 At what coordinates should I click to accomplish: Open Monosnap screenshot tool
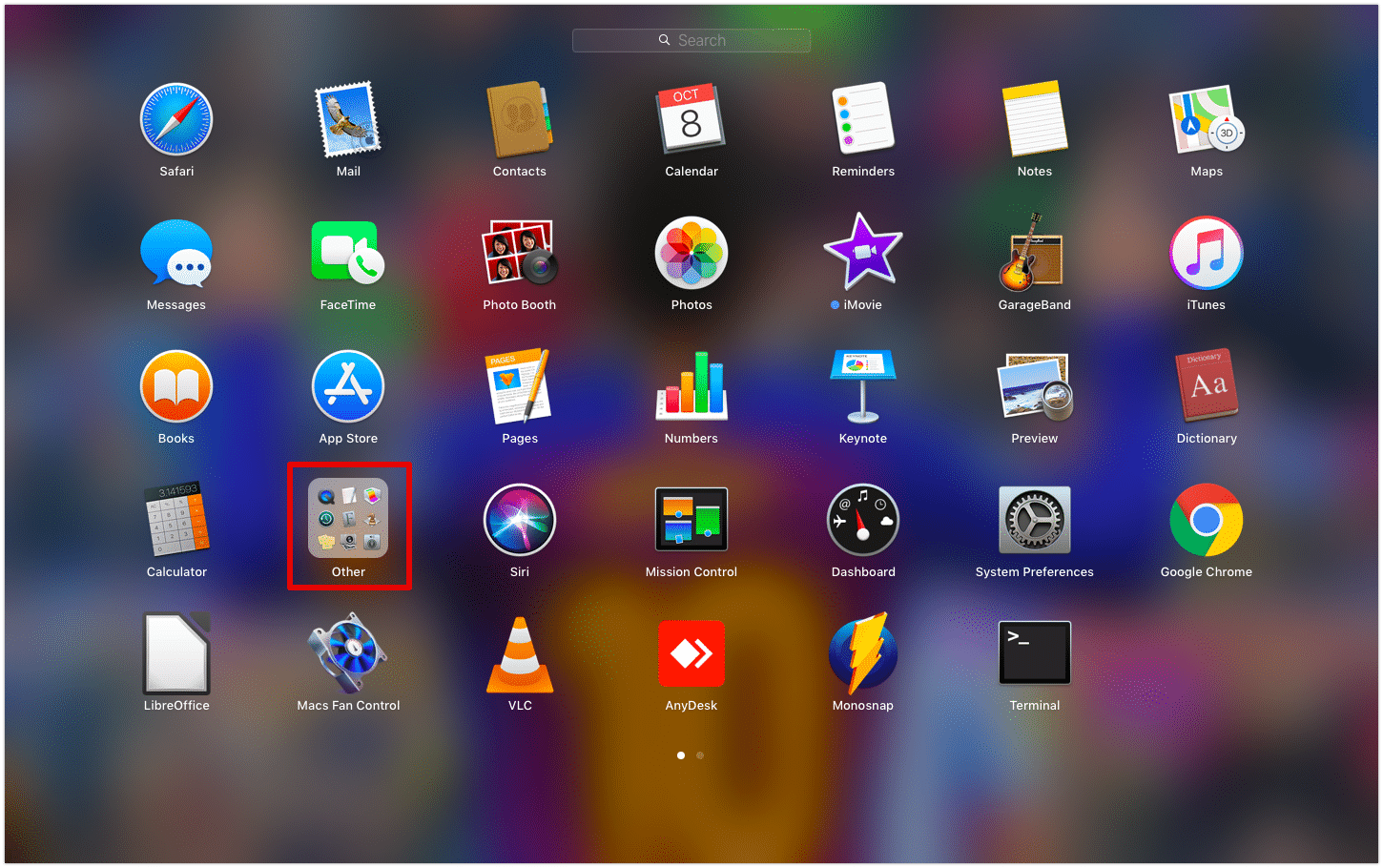tap(863, 653)
